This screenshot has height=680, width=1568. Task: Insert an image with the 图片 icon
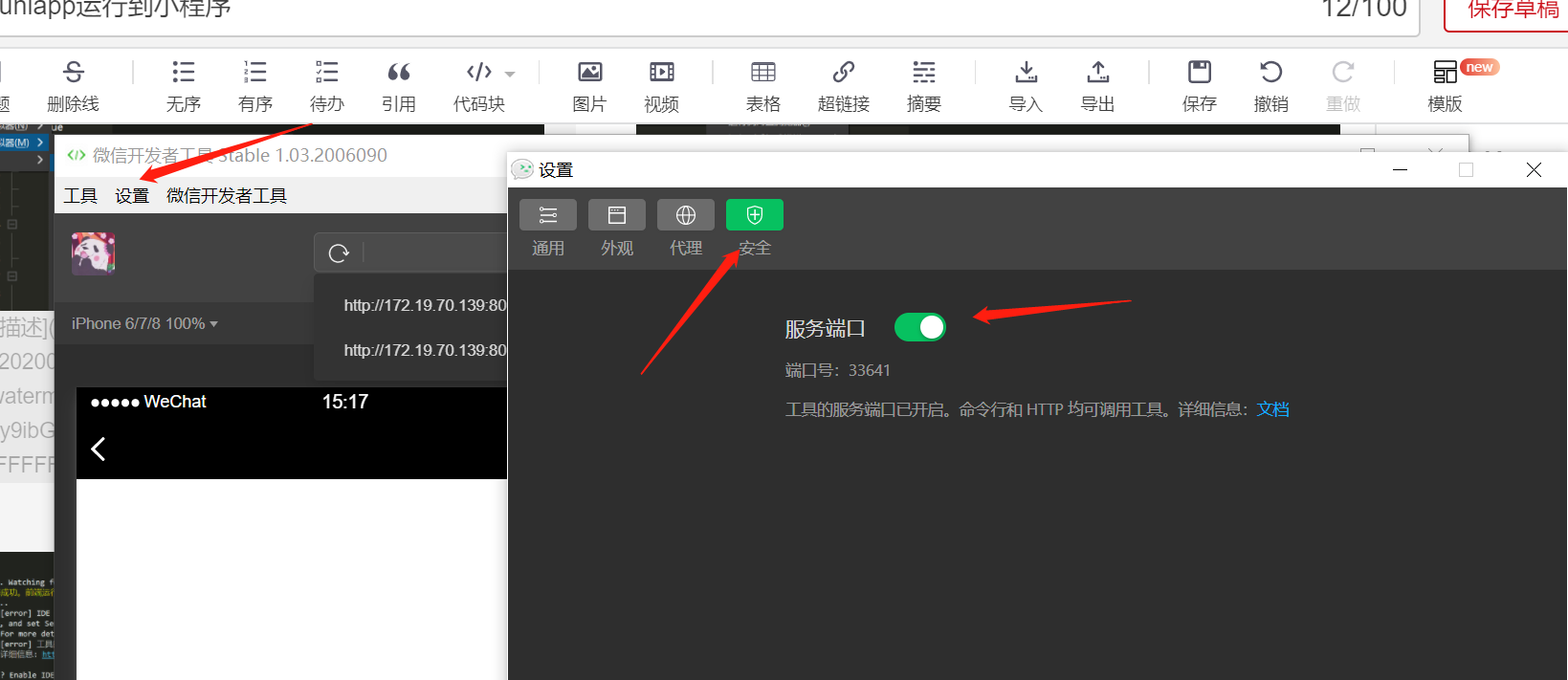coord(590,73)
